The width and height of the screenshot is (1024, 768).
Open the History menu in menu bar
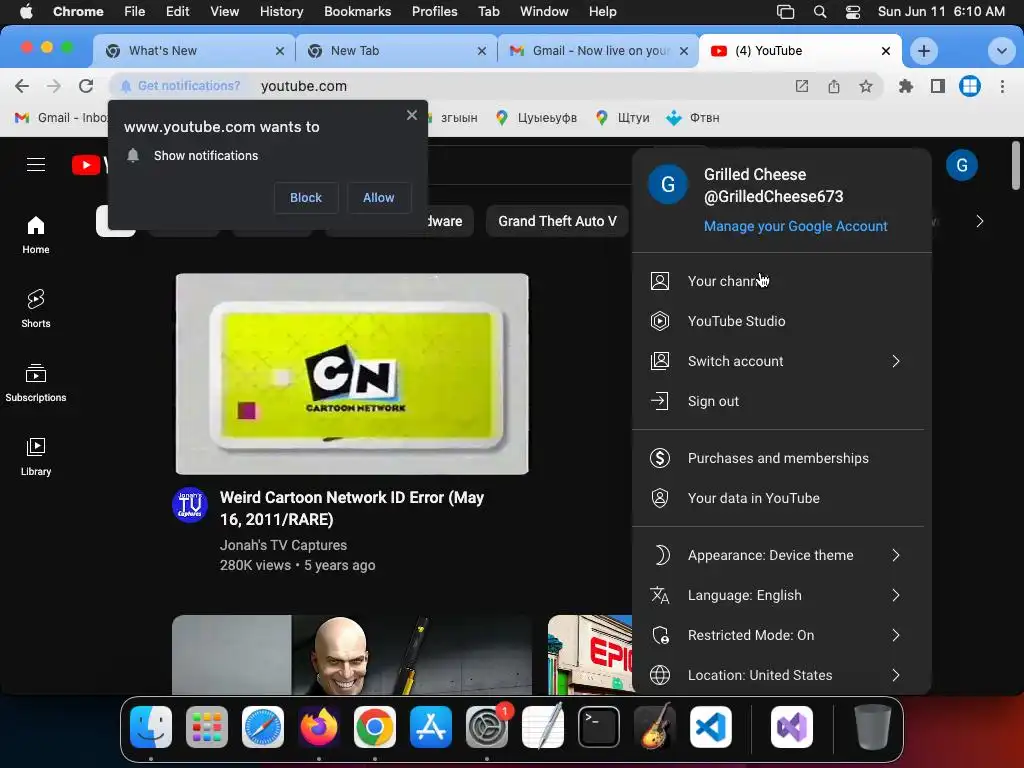coord(281,11)
